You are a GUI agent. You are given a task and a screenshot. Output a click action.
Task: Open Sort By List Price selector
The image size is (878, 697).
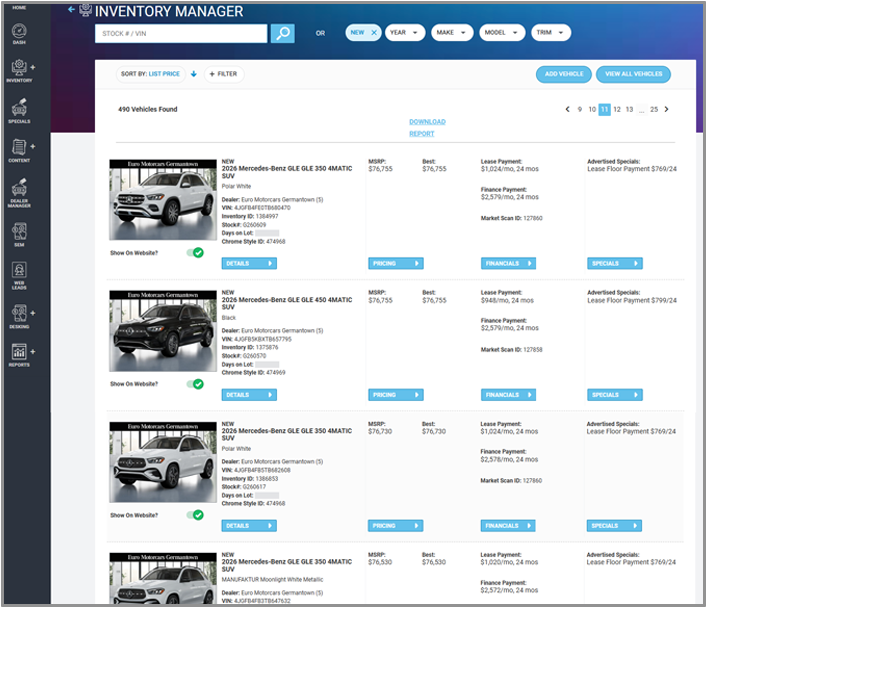click(x=151, y=74)
